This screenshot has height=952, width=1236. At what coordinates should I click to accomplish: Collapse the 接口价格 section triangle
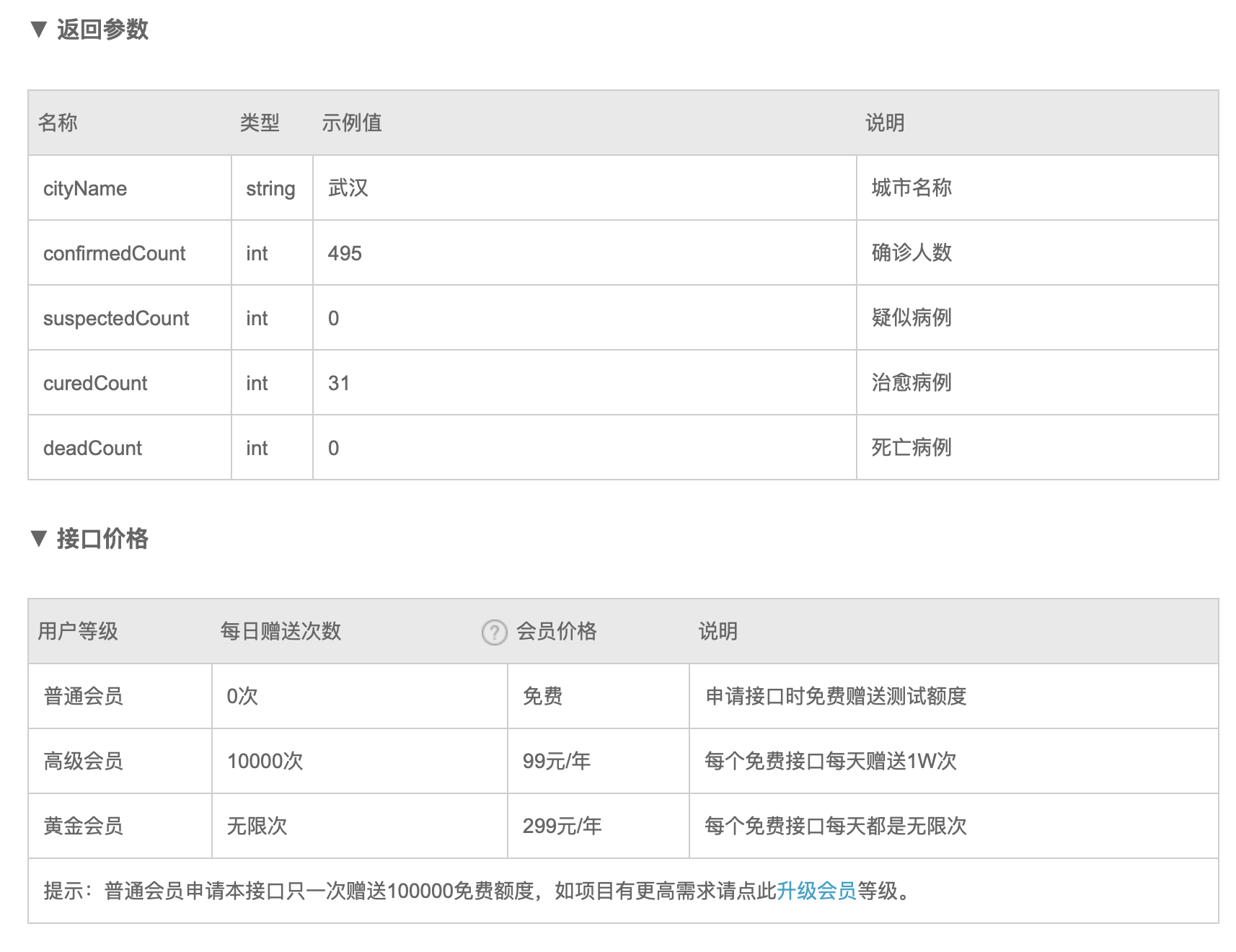(39, 538)
